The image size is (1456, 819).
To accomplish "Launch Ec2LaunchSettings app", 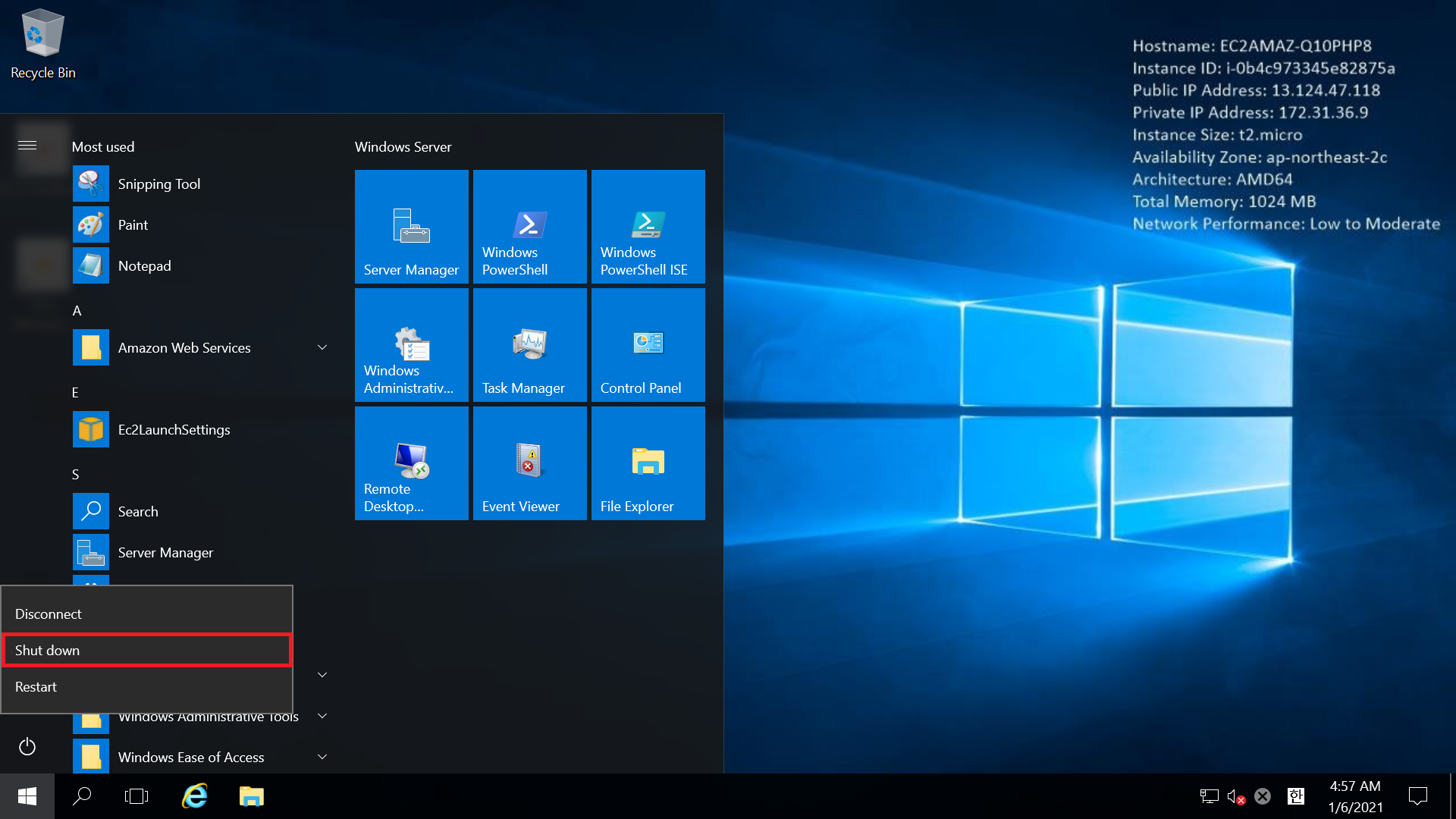I will (202, 430).
